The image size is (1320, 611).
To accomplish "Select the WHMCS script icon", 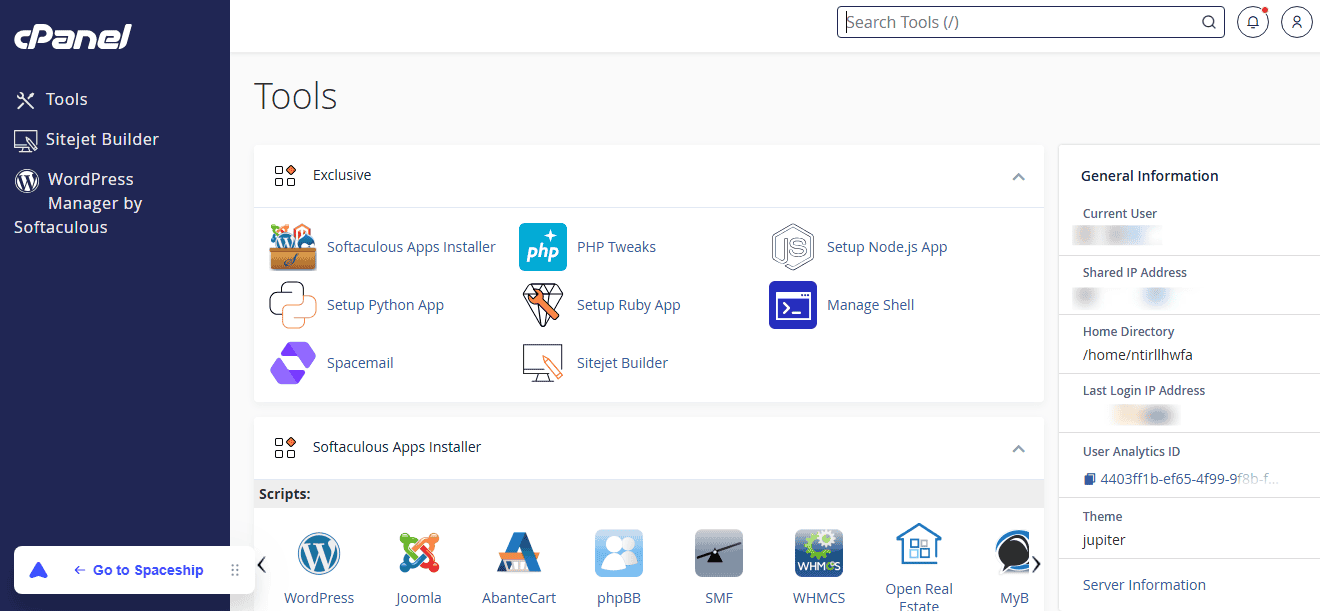I will pos(819,553).
